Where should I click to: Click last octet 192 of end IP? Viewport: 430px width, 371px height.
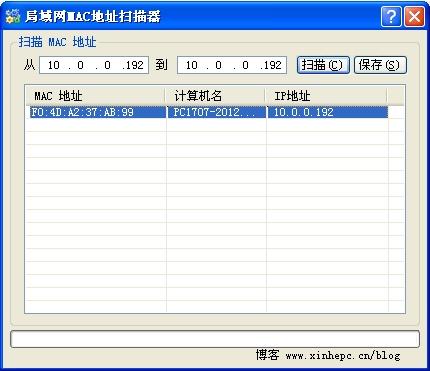pos(273,65)
